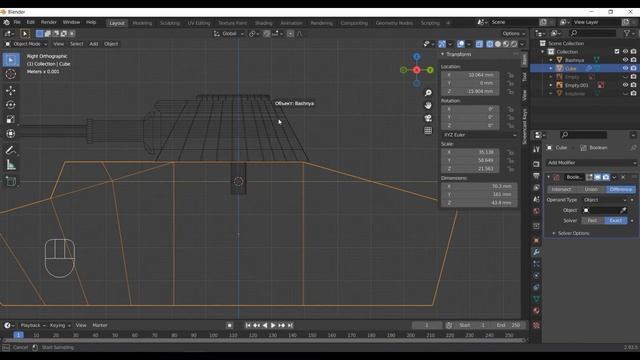Open the Render menu
Viewport: 640px width, 360px height.
tap(49, 22)
